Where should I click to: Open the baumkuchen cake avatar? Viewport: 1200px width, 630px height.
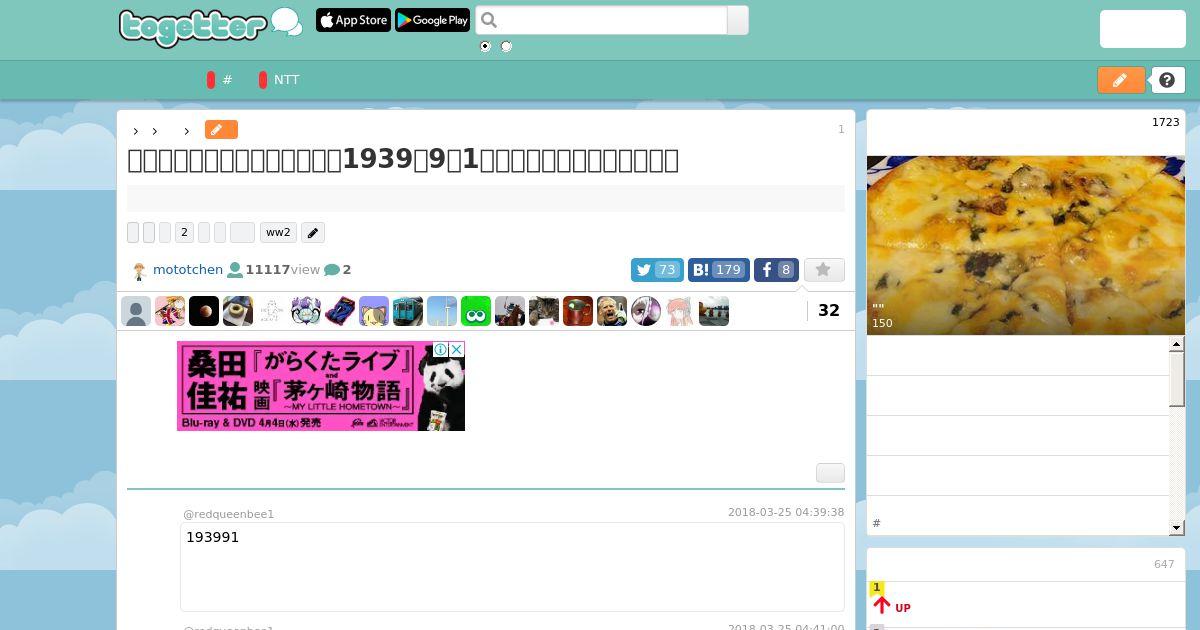(x=238, y=311)
